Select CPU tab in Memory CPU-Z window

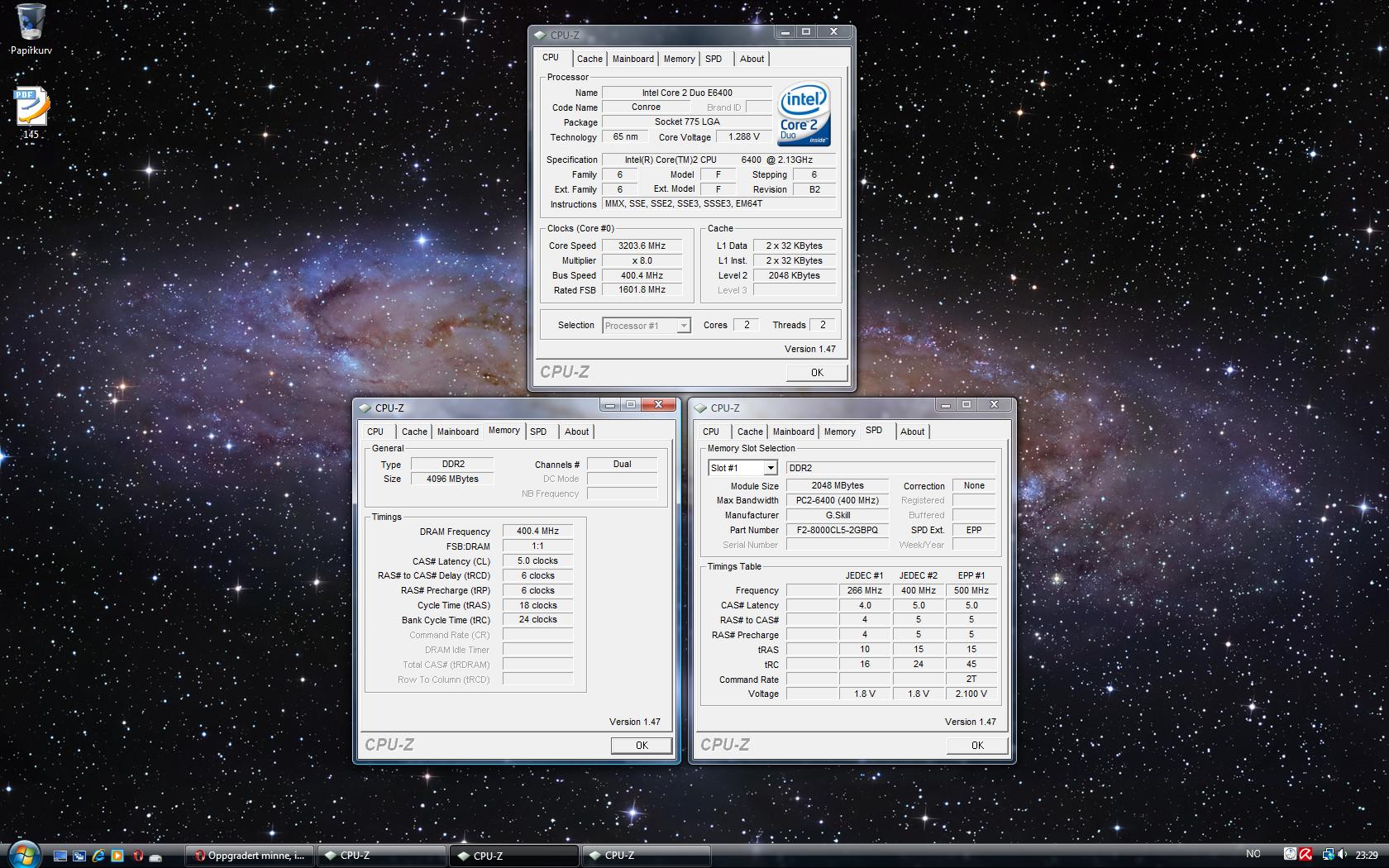(375, 432)
